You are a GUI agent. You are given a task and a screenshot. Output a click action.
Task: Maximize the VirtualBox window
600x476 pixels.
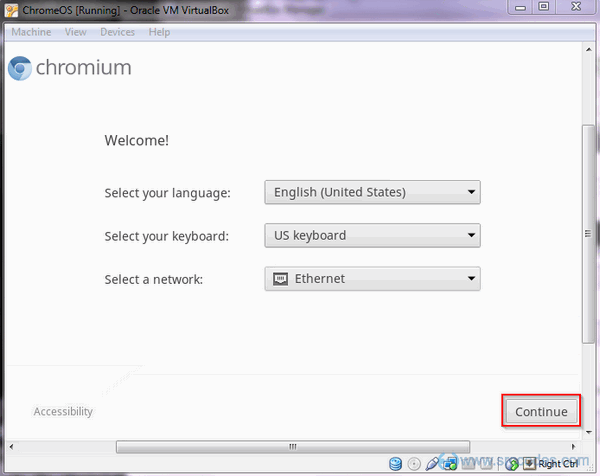[x=543, y=7]
